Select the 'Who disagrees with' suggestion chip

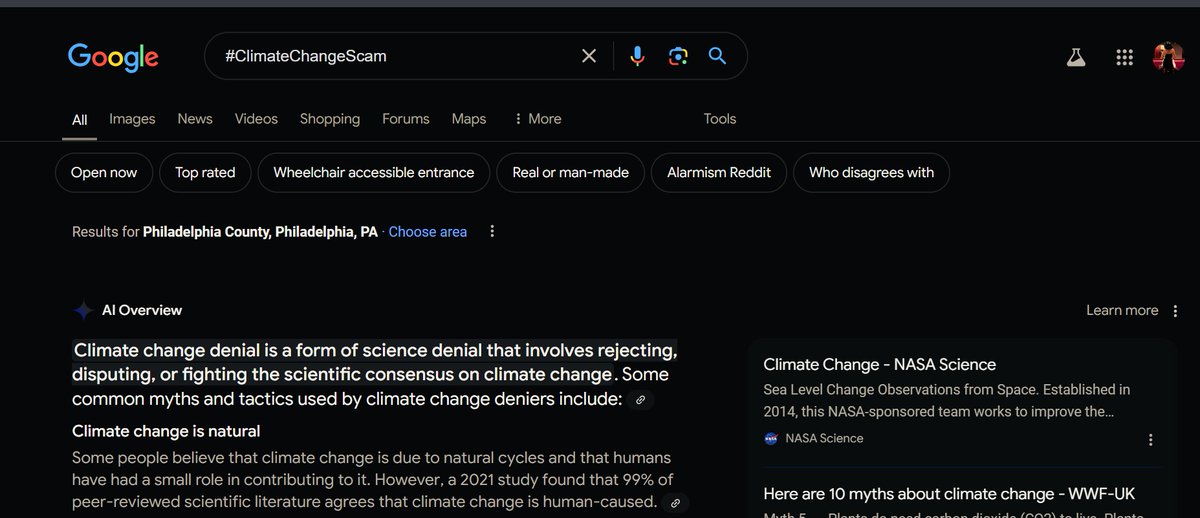[x=872, y=172]
